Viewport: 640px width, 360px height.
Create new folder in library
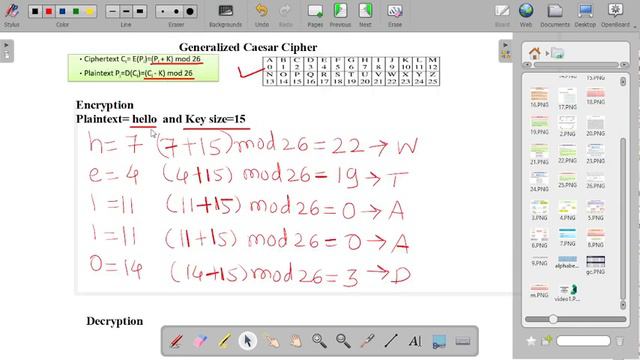[x=547, y=340]
